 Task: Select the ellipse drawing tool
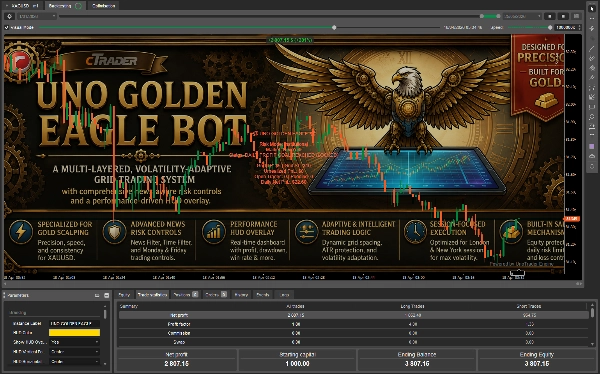tap(592, 117)
